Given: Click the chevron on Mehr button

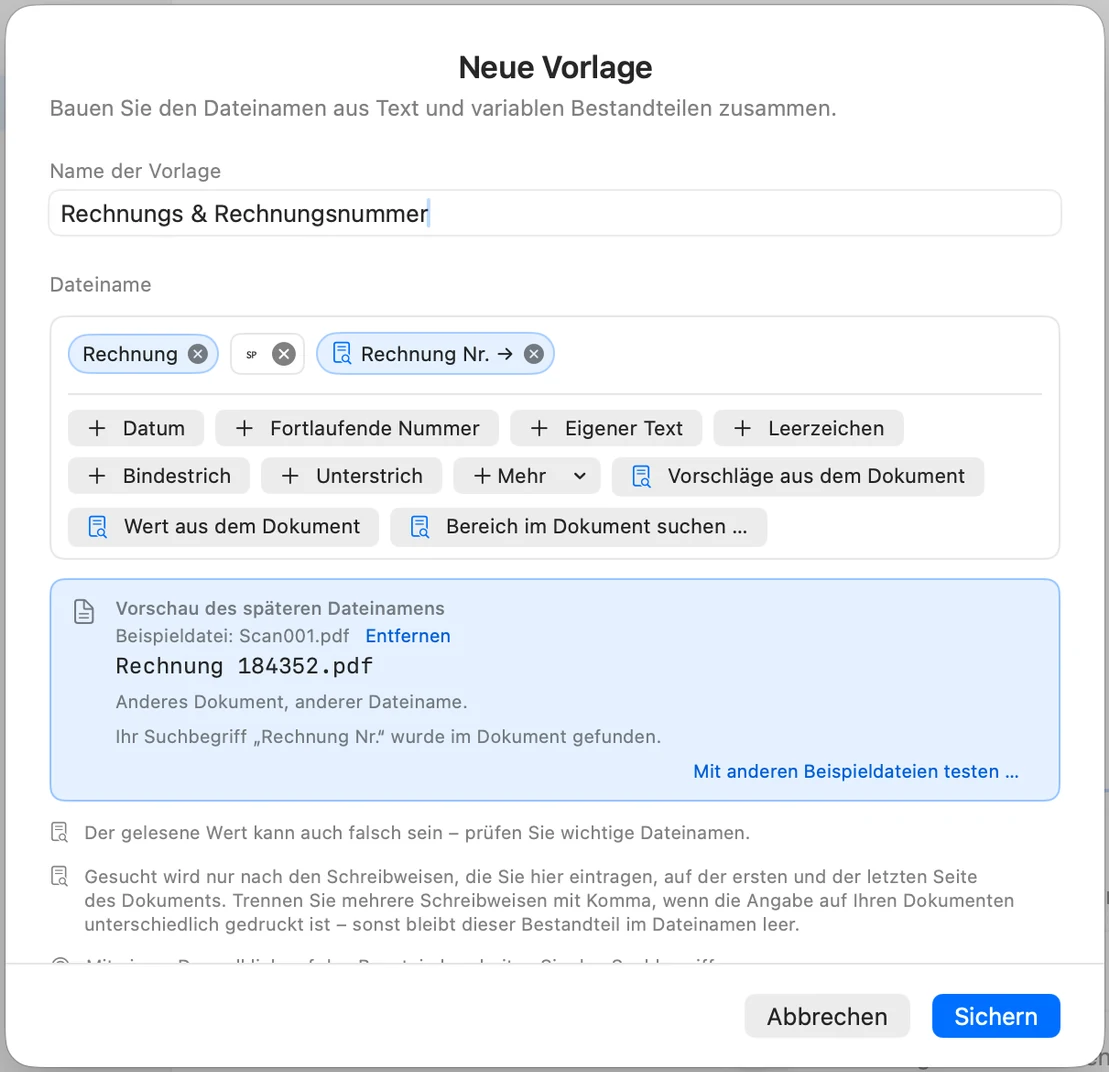Looking at the screenshot, I should pyautogui.click(x=580, y=476).
